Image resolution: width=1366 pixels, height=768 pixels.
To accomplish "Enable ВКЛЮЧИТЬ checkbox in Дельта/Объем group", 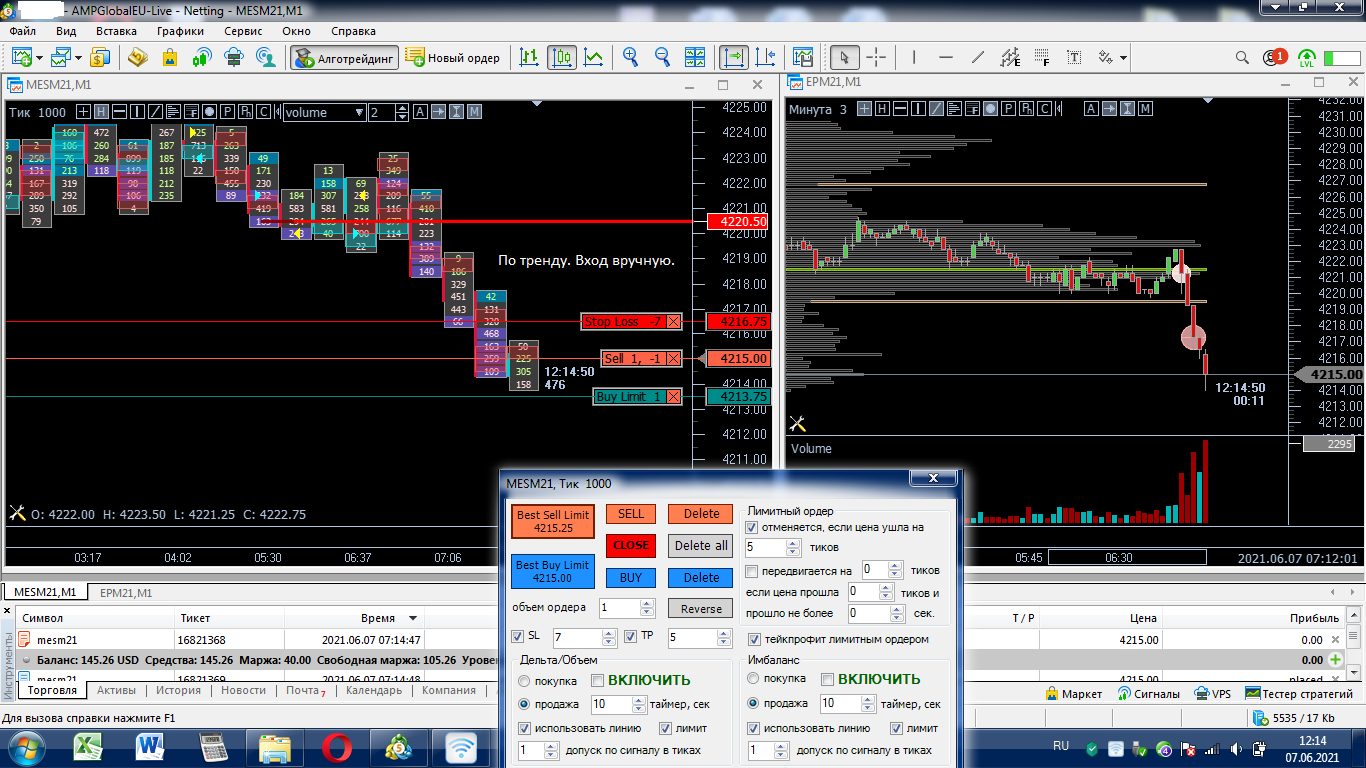I will coord(597,681).
